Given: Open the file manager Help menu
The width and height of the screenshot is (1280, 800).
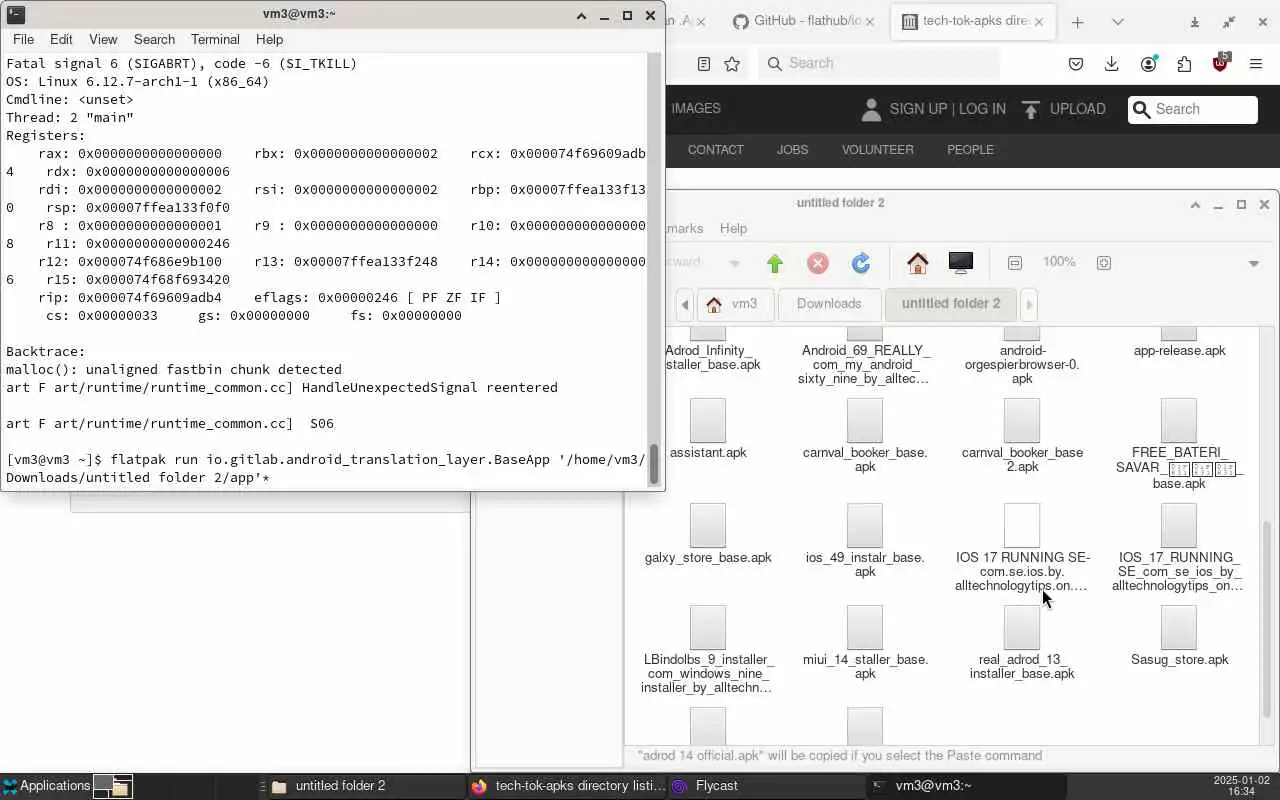Looking at the screenshot, I should tap(733, 228).
